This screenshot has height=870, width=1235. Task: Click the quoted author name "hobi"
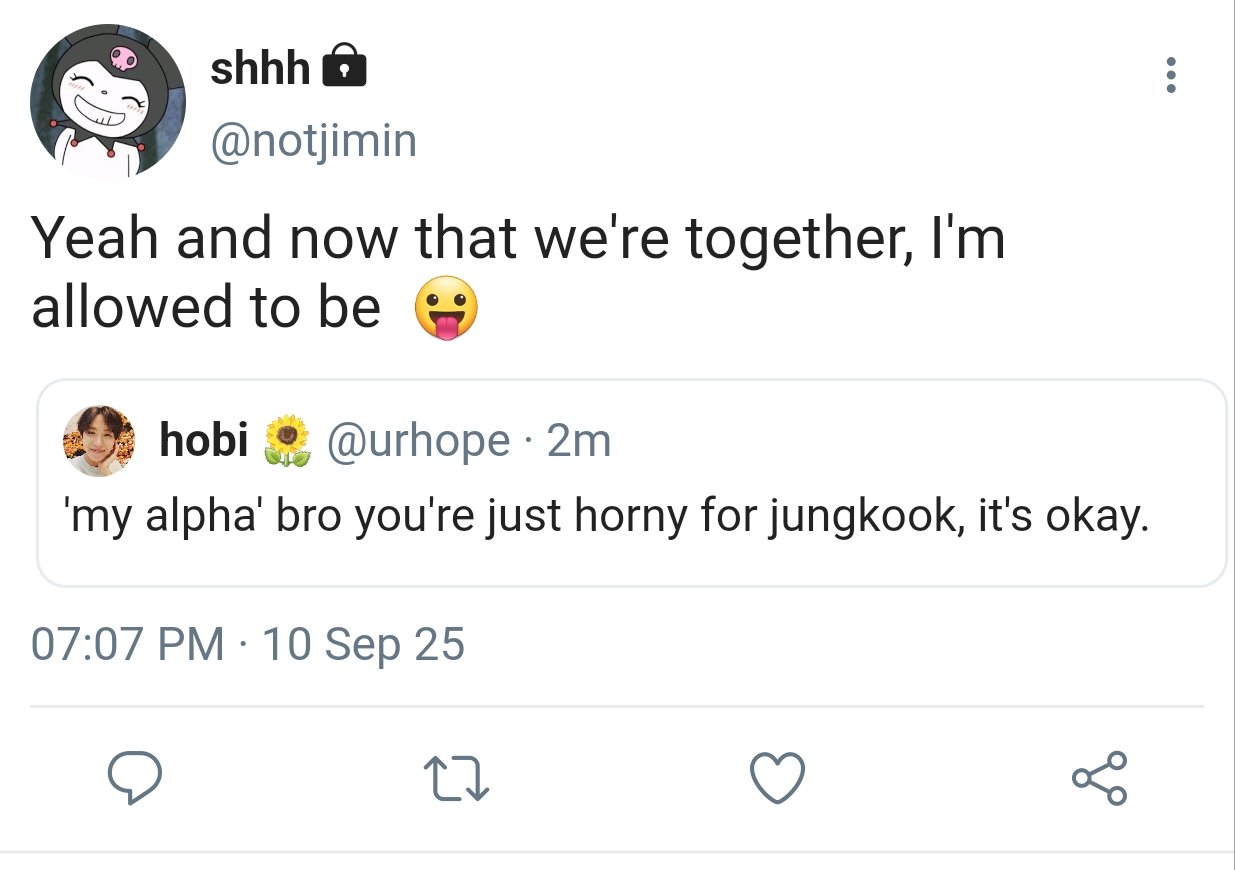tap(204, 440)
